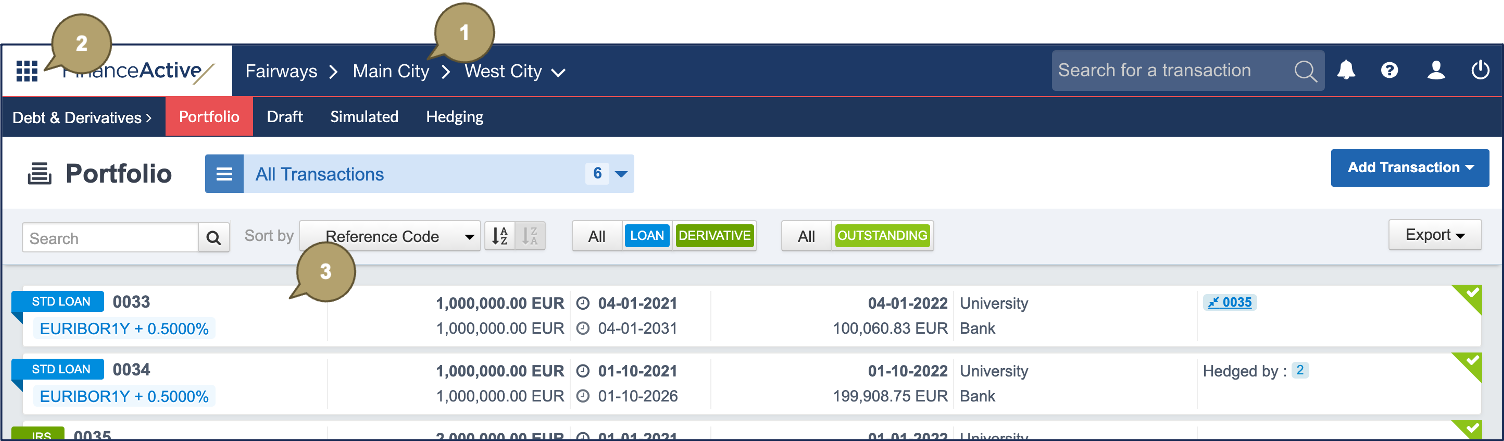Click the date 01-10-2022
Image resolution: width=1504 pixels, height=441 pixels.
(908, 370)
